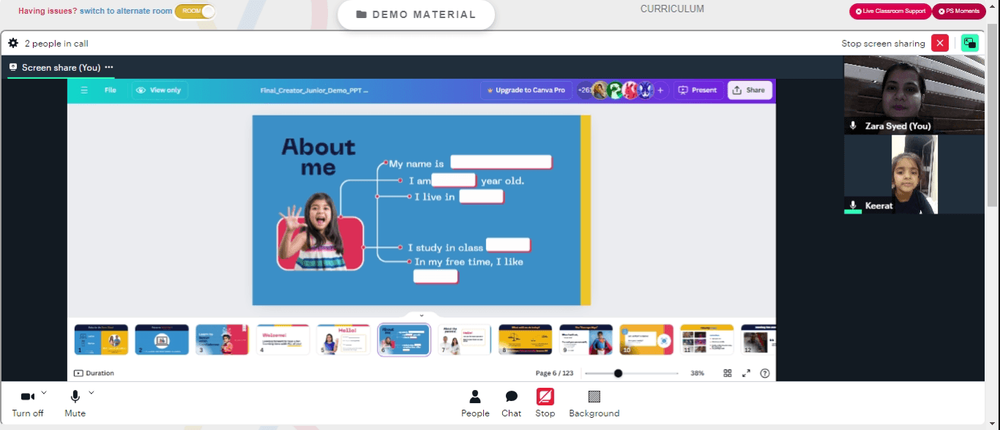Select slide 11 thumbnail
This screenshot has width=1000, height=430.
[x=707, y=339]
